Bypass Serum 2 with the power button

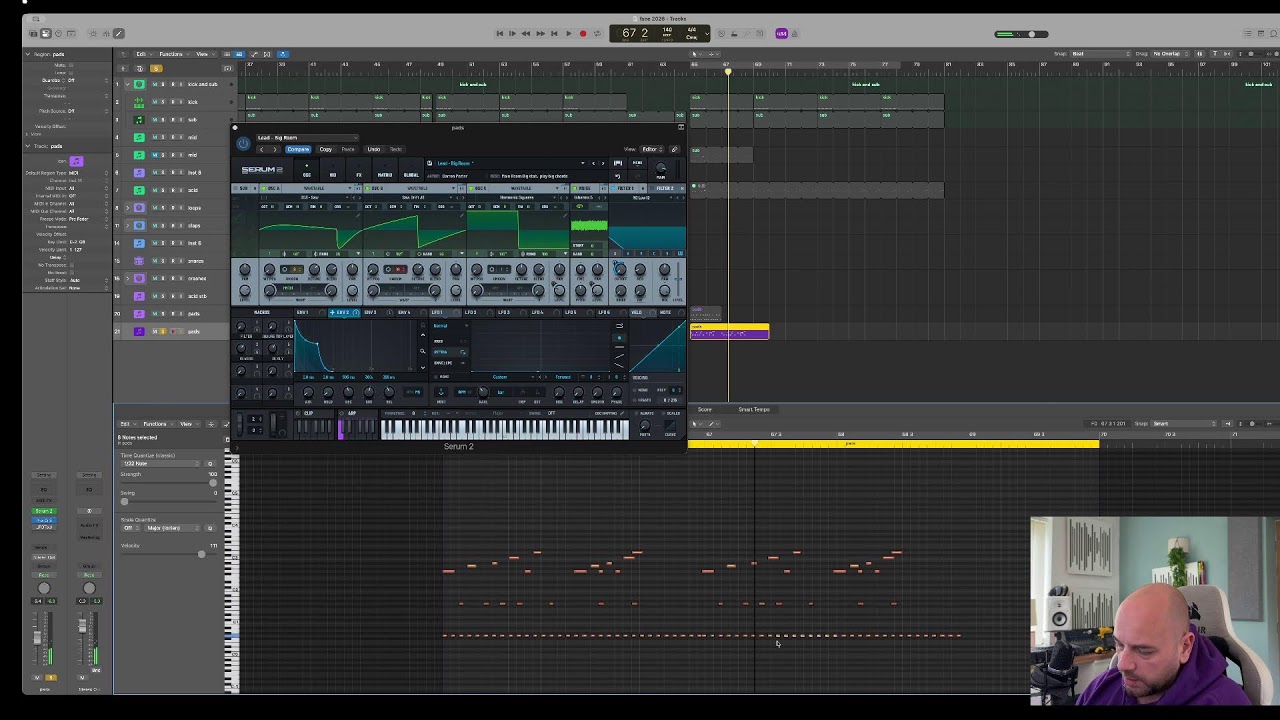coord(243,144)
